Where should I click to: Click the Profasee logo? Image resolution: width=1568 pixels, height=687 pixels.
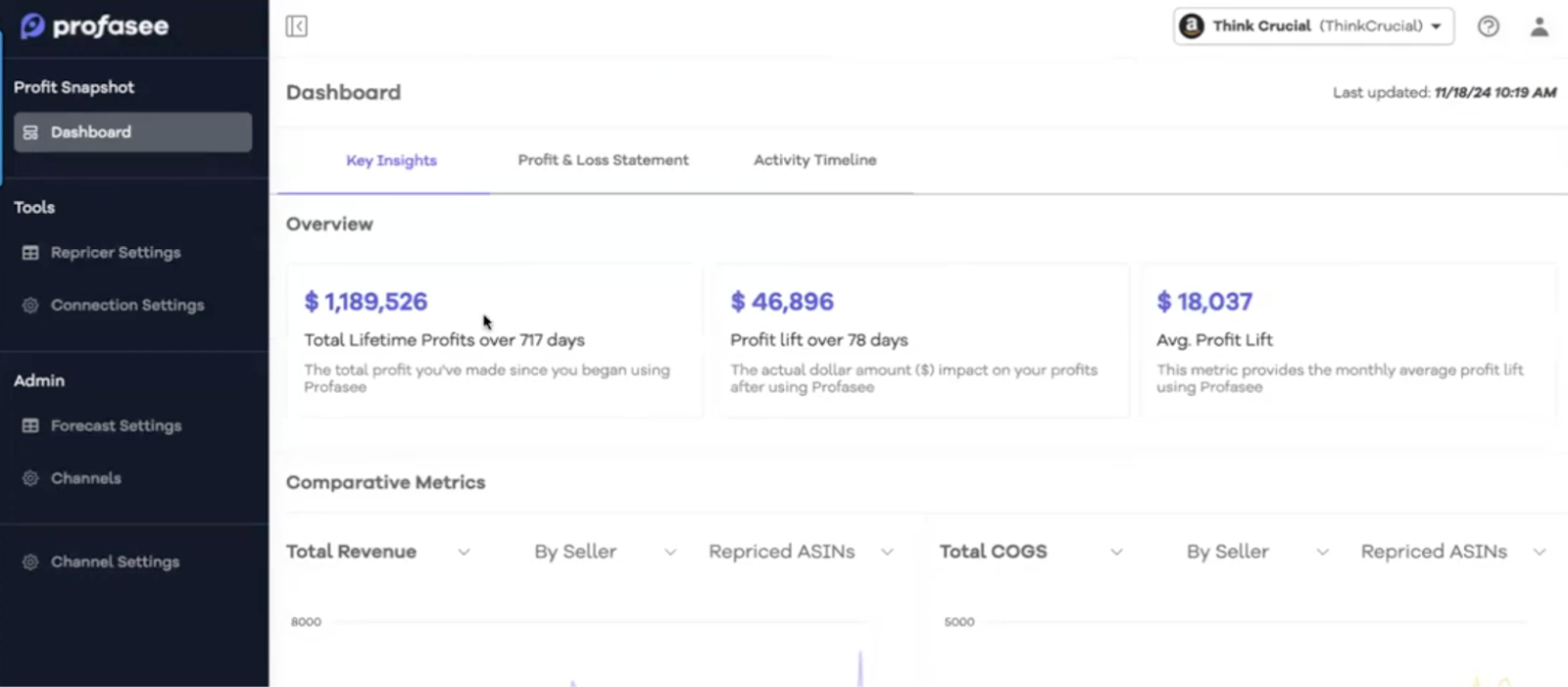tap(95, 26)
